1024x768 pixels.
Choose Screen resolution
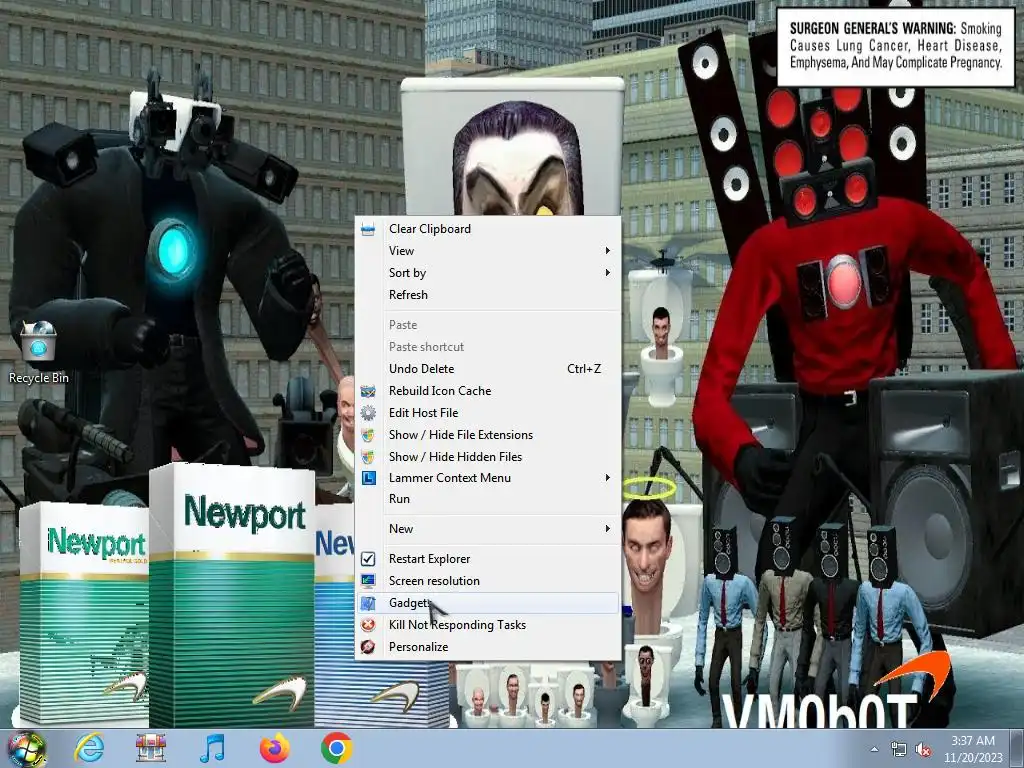point(488,581)
